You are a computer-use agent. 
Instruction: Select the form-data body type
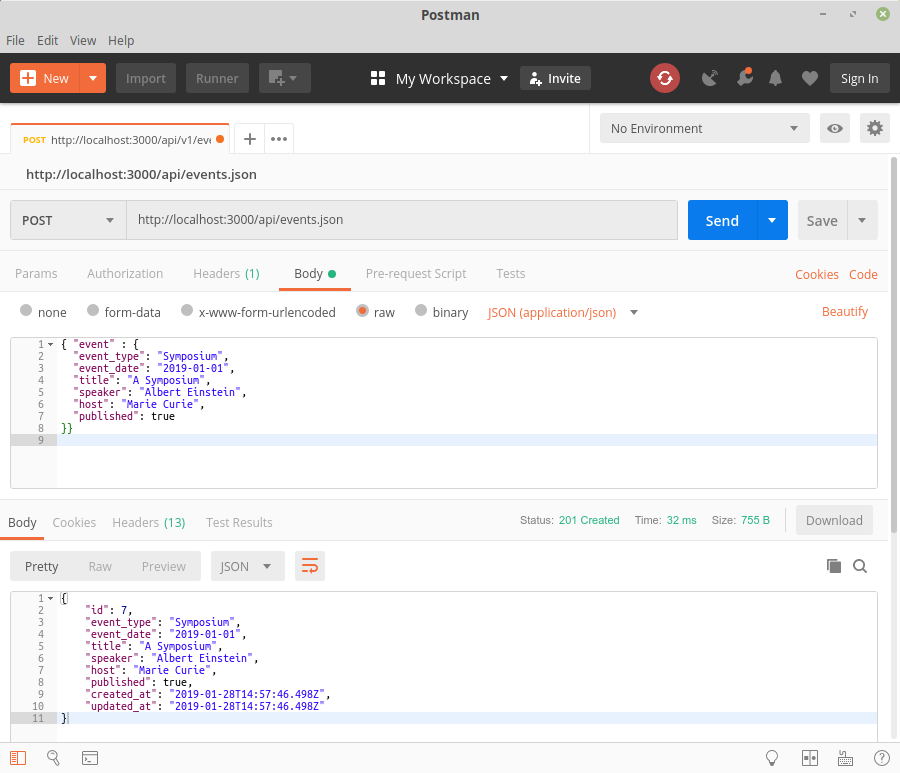pos(94,312)
